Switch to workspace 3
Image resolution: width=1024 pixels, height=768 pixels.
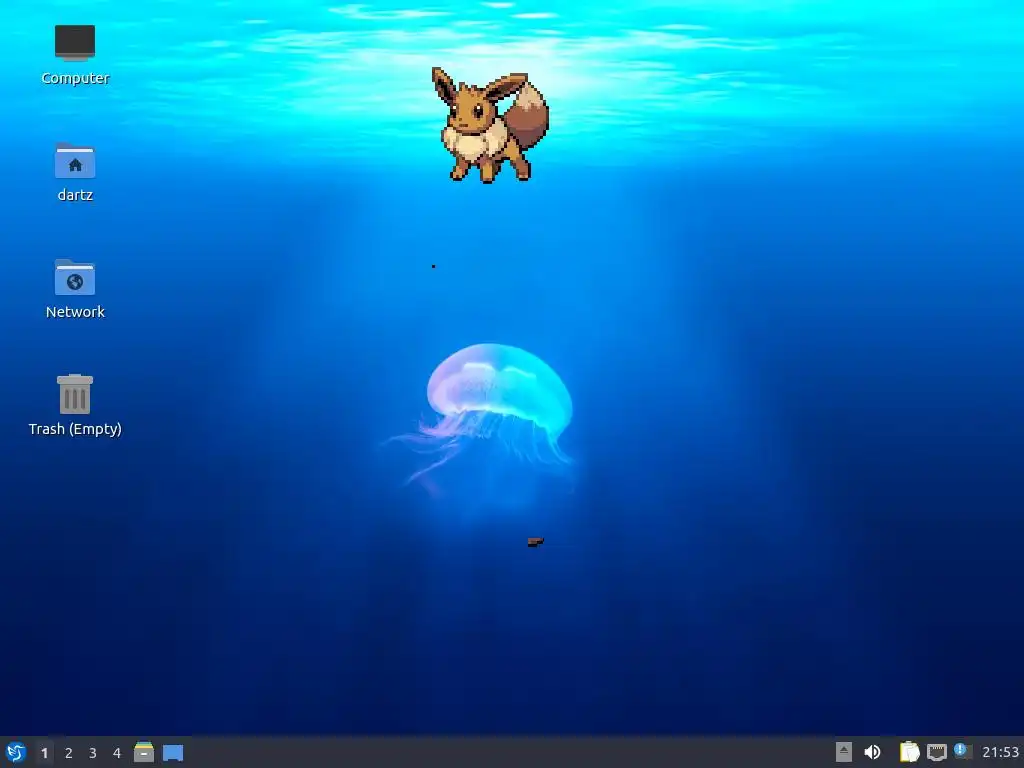(93, 753)
